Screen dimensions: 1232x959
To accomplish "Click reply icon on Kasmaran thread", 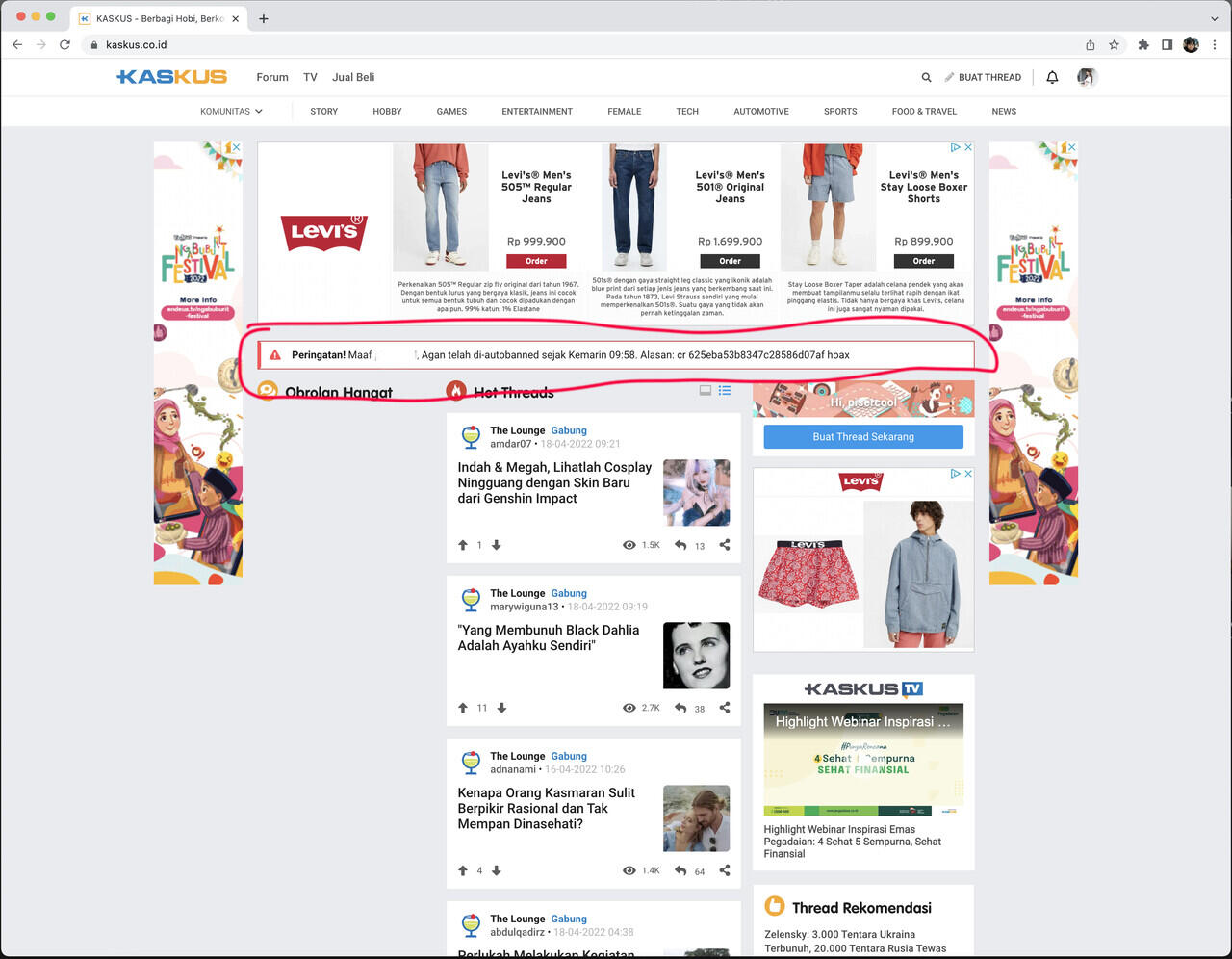I will point(680,870).
